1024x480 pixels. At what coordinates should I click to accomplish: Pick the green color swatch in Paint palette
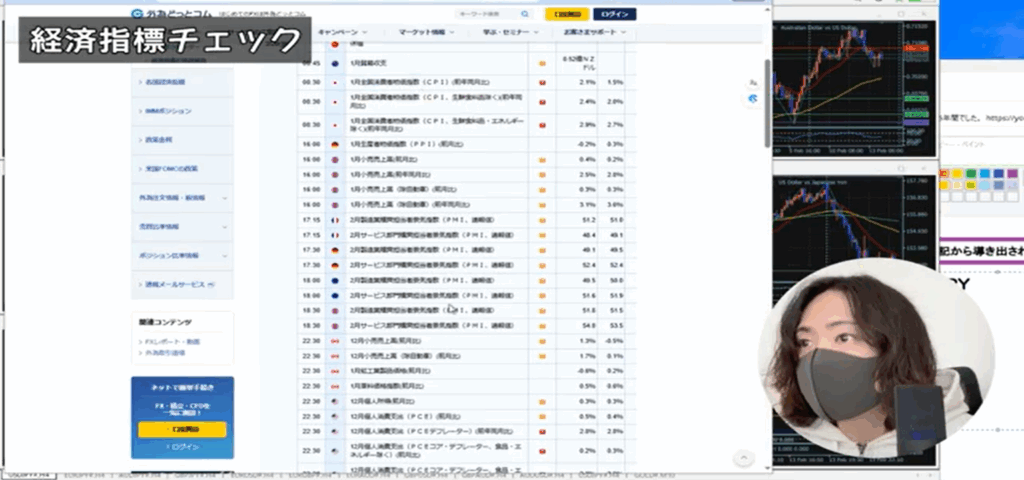coord(972,173)
